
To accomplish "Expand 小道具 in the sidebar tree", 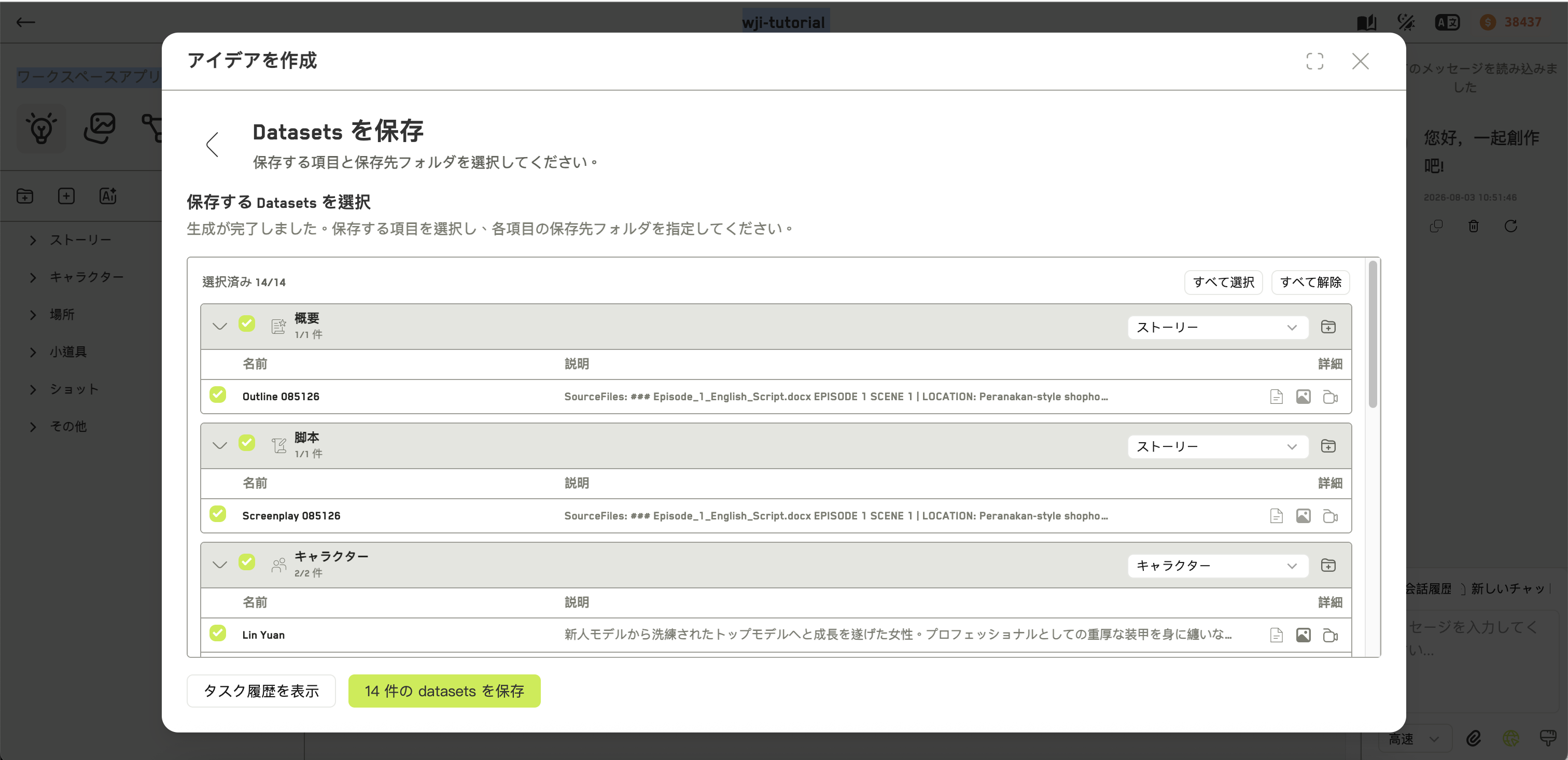I will click(33, 353).
